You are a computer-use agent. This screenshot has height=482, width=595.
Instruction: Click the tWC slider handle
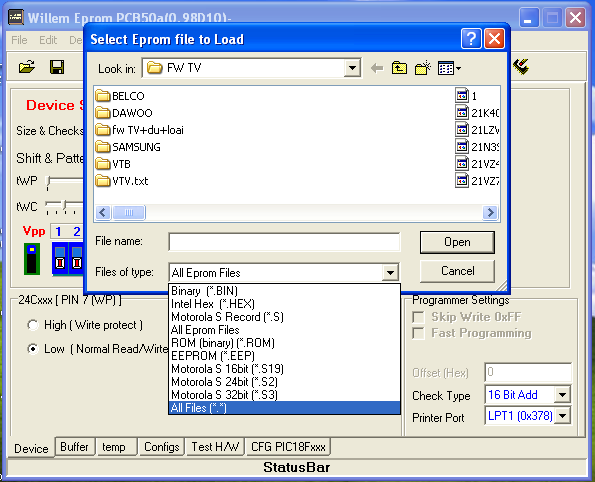[65, 206]
